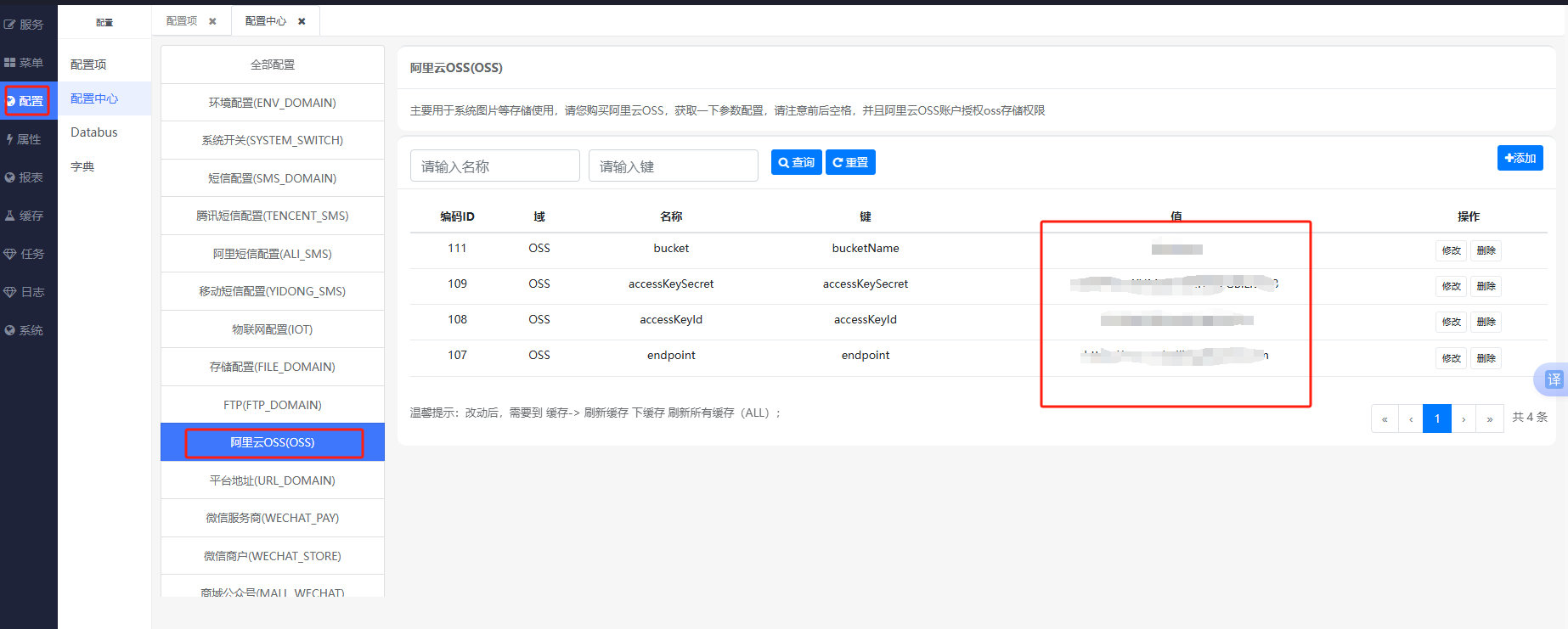Image resolution: width=1568 pixels, height=629 pixels.
Task: Select 平台地址(URL_DOMAIN) category
Action: click(273, 480)
